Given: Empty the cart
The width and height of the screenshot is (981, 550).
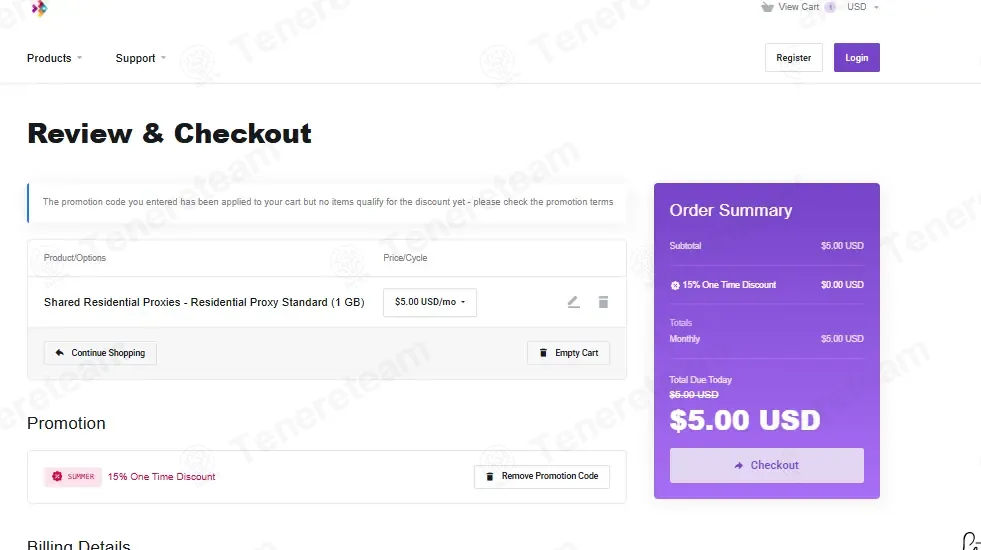Looking at the screenshot, I should [x=568, y=353].
